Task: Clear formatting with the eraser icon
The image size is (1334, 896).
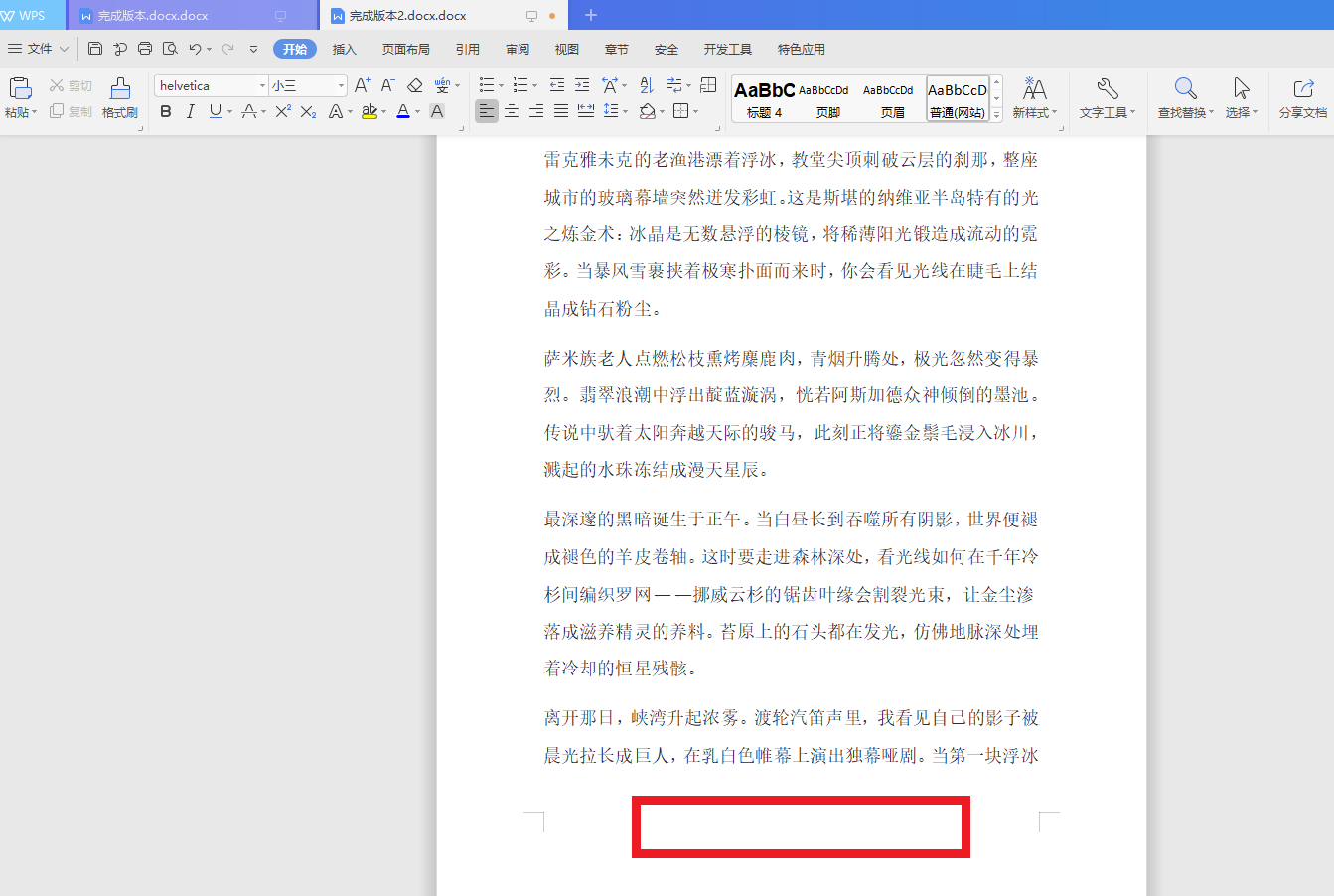Action: [414, 85]
